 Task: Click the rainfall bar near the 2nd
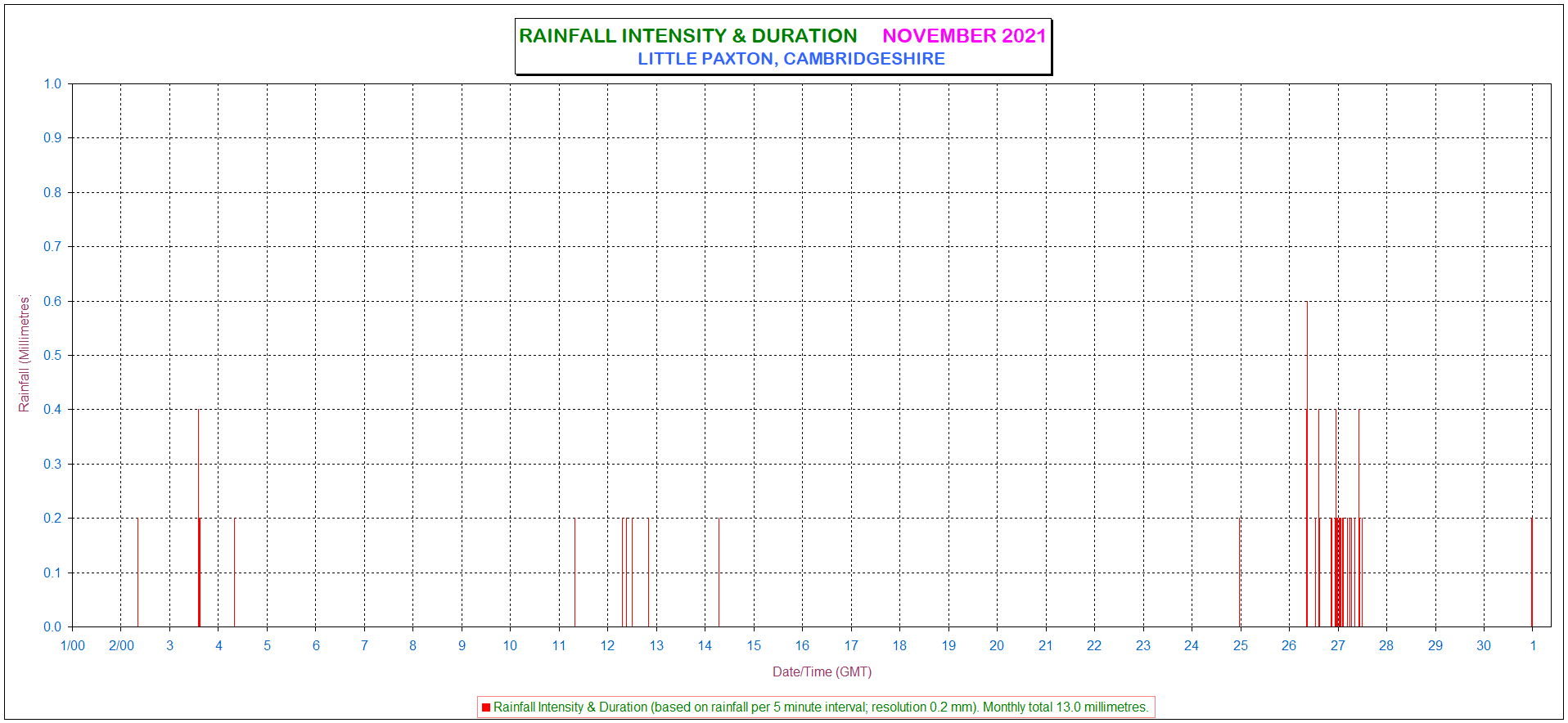tap(137, 573)
